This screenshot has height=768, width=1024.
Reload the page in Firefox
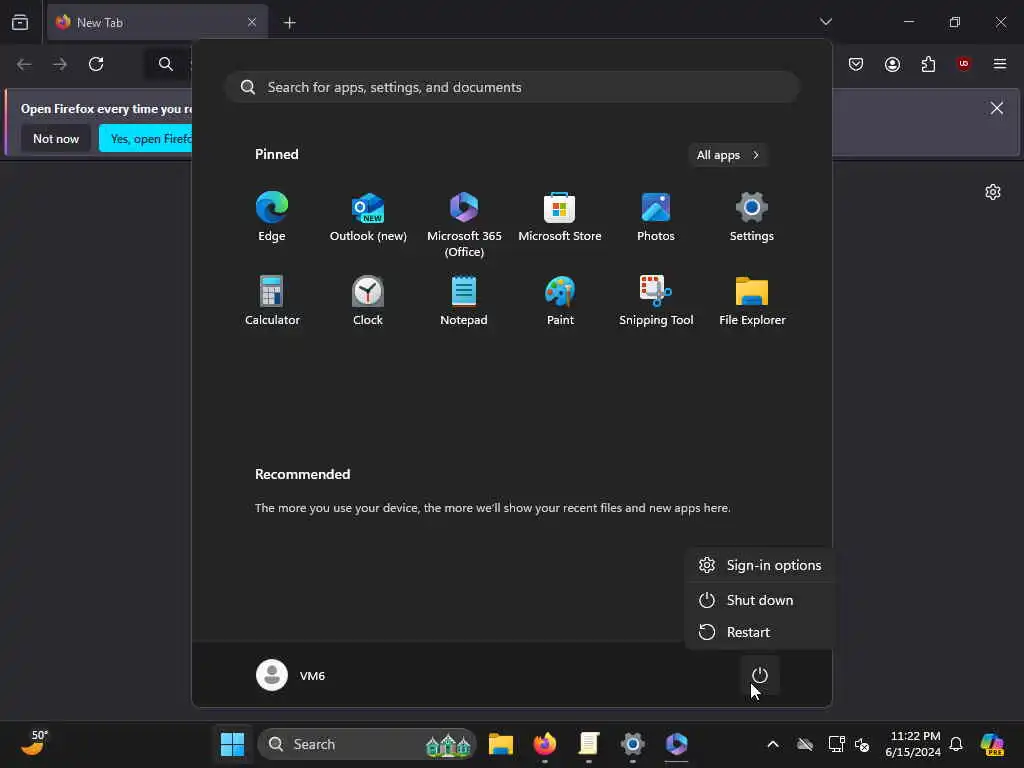[x=96, y=64]
